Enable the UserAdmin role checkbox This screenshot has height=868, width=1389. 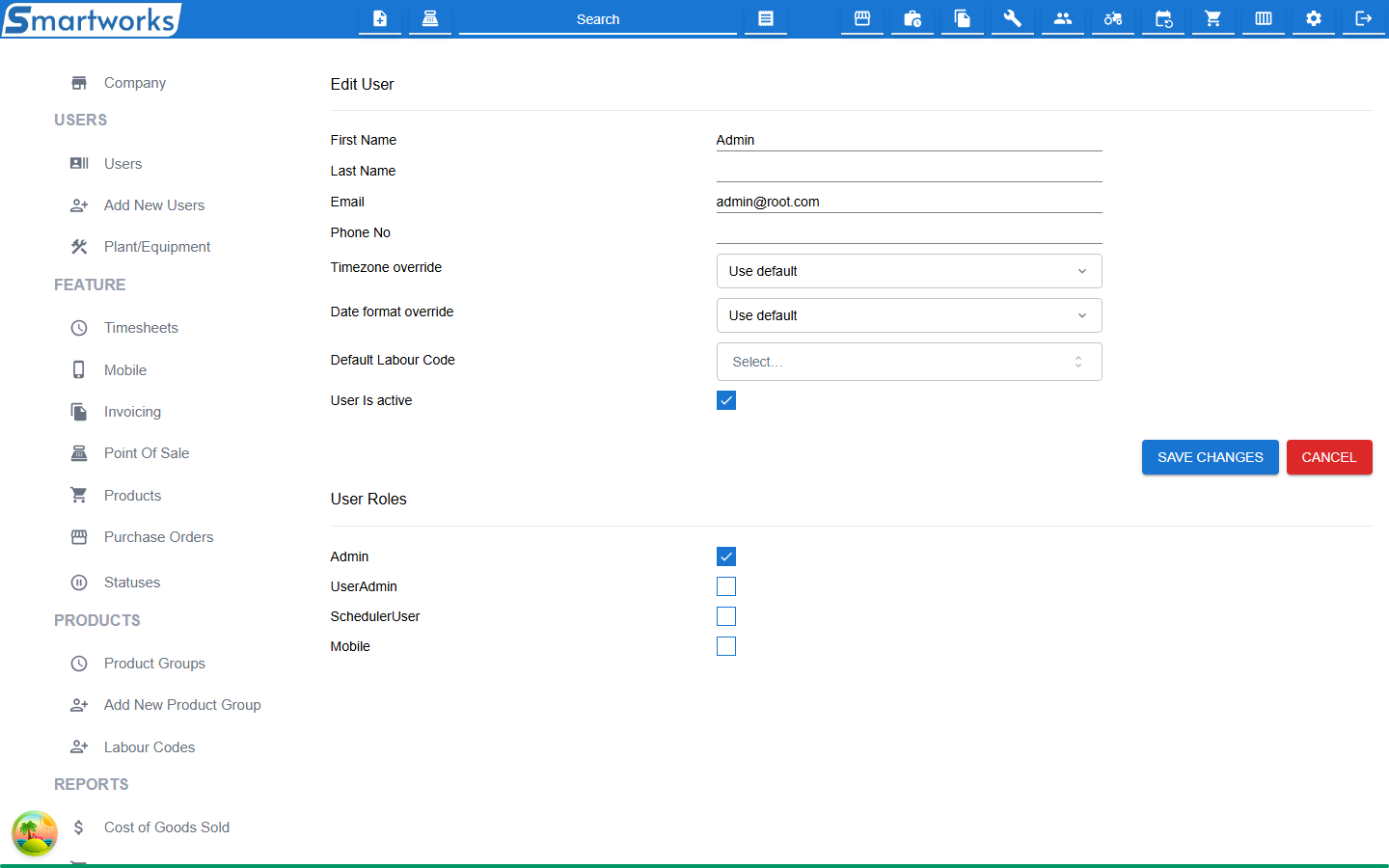[x=726, y=586]
